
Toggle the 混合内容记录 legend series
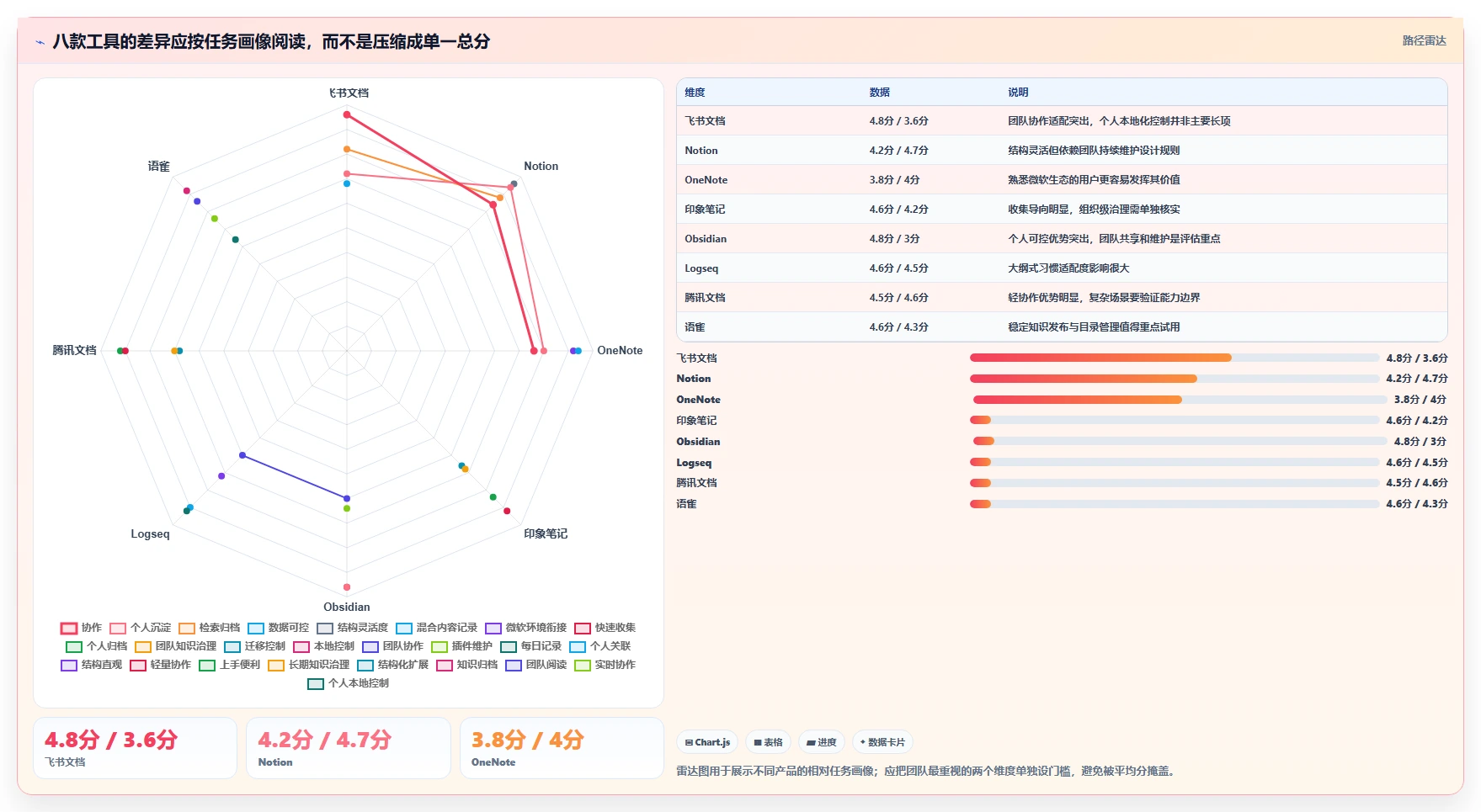pyautogui.click(x=436, y=628)
